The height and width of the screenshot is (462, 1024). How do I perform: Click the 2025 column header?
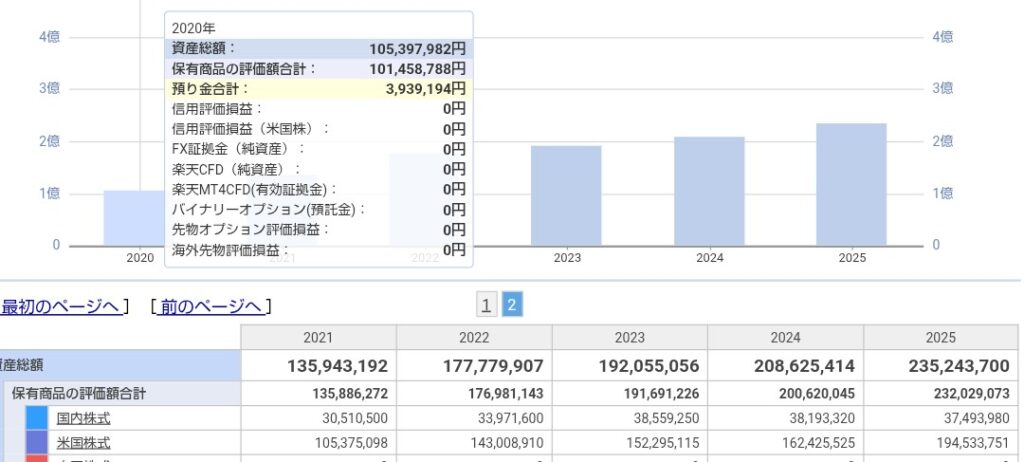[940, 338]
